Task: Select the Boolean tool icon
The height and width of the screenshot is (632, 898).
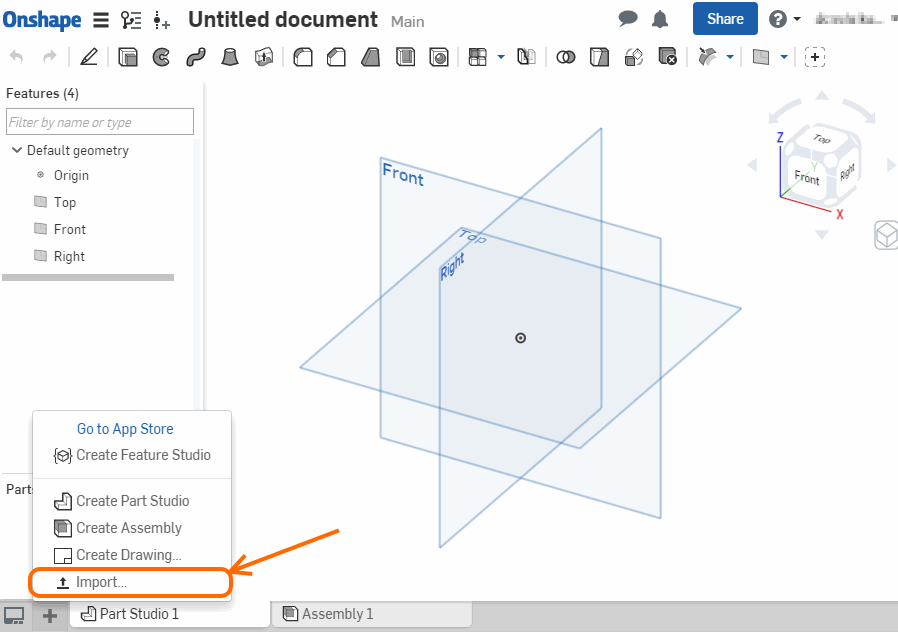Action: pos(566,57)
